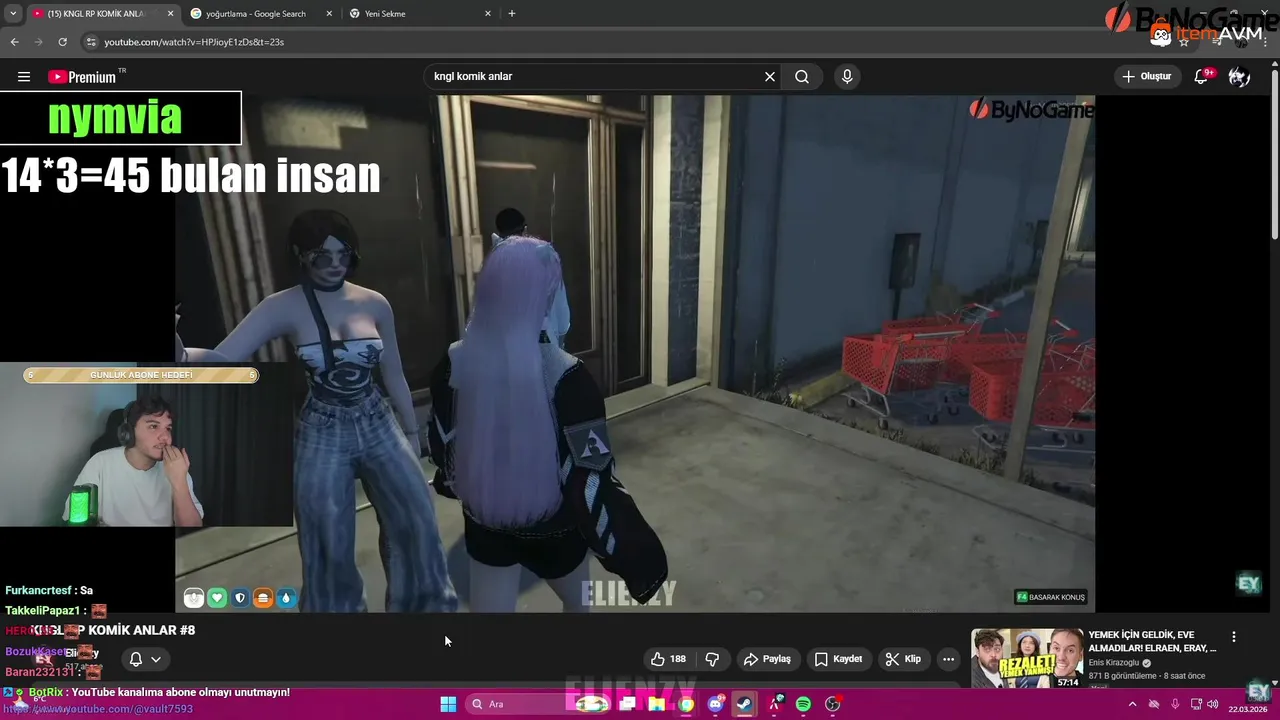
Task: Like the video with 188 likes
Action: 668,659
